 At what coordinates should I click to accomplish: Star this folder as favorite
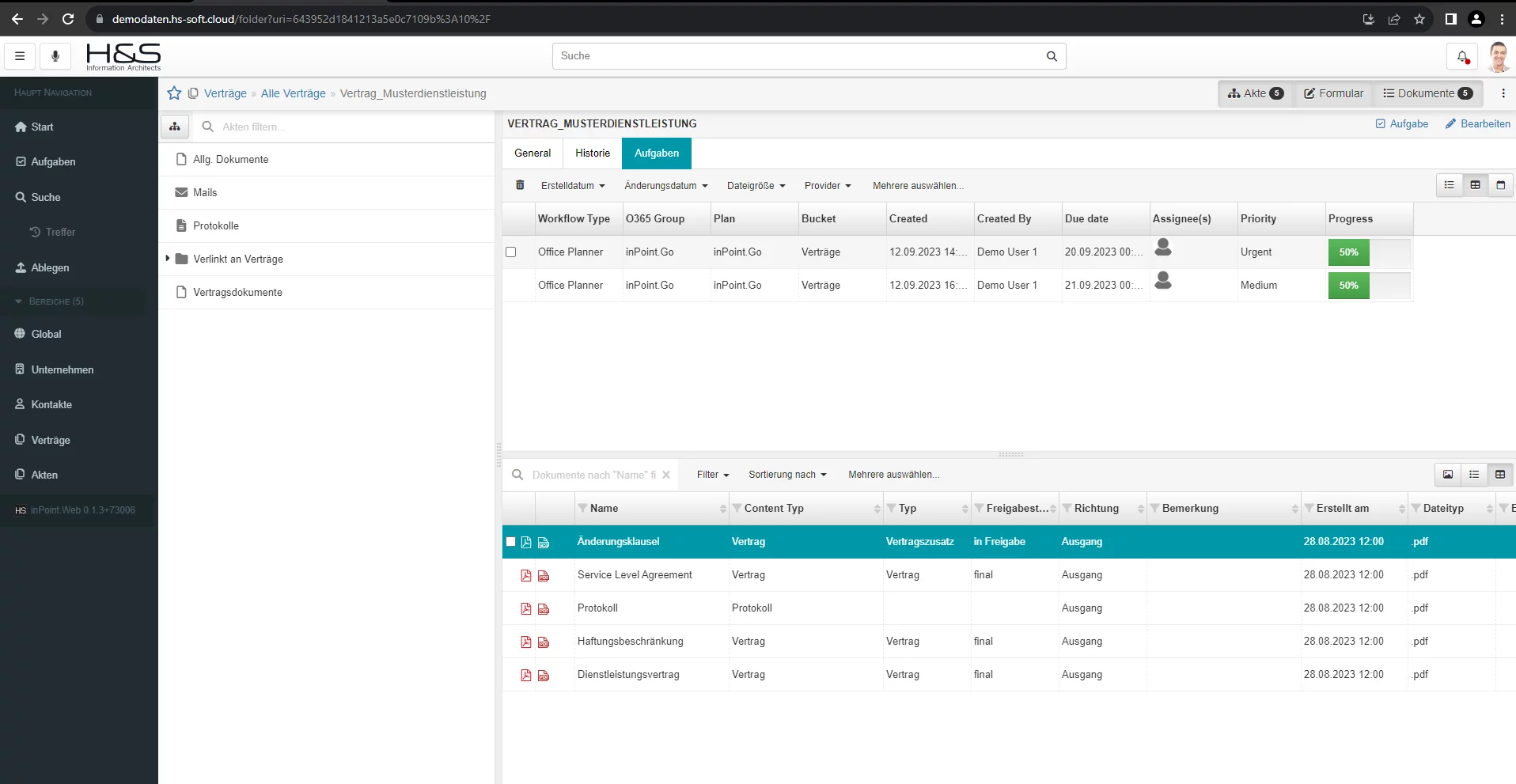click(174, 93)
